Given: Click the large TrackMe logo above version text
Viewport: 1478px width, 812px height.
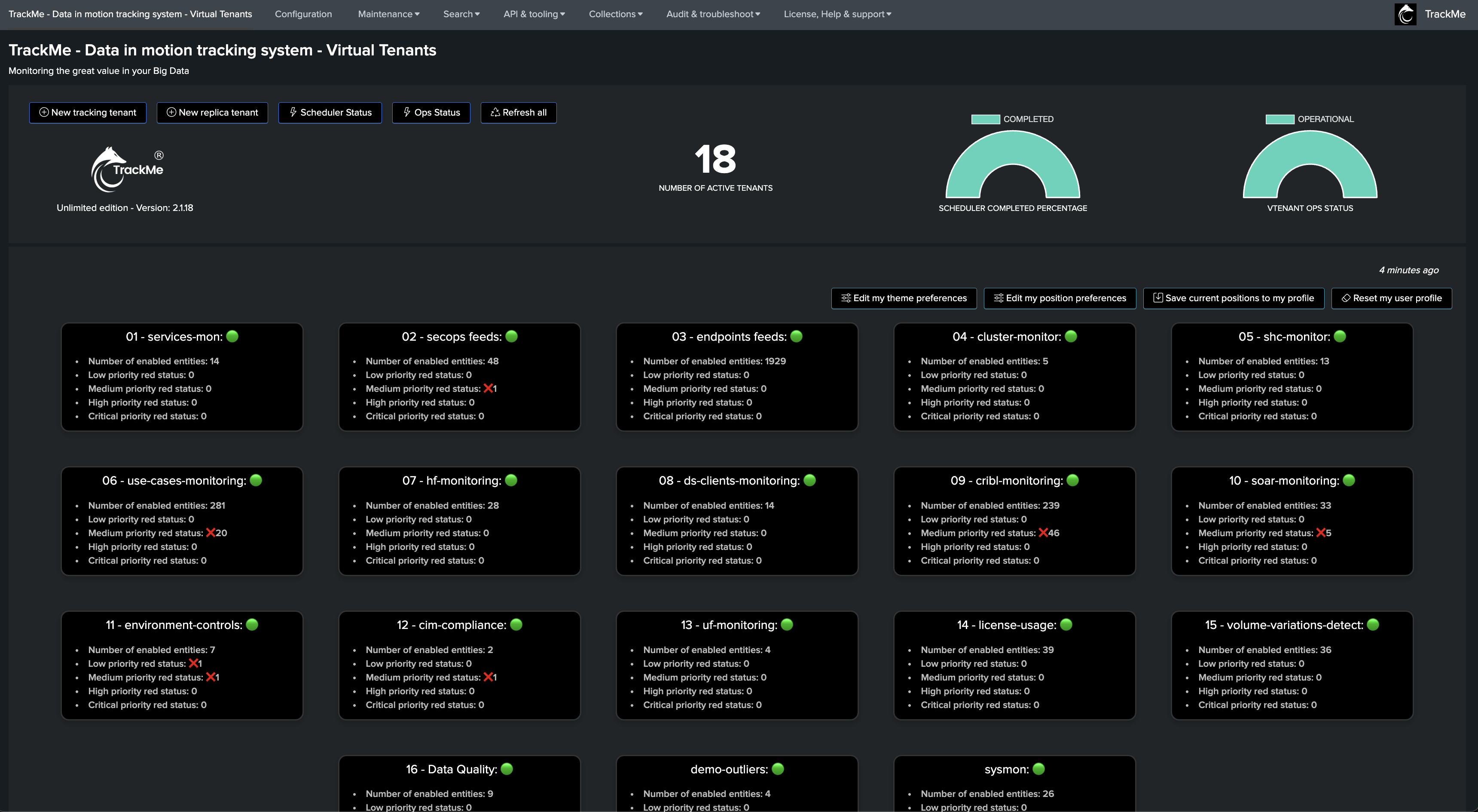Looking at the screenshot, I should point(127,170).
